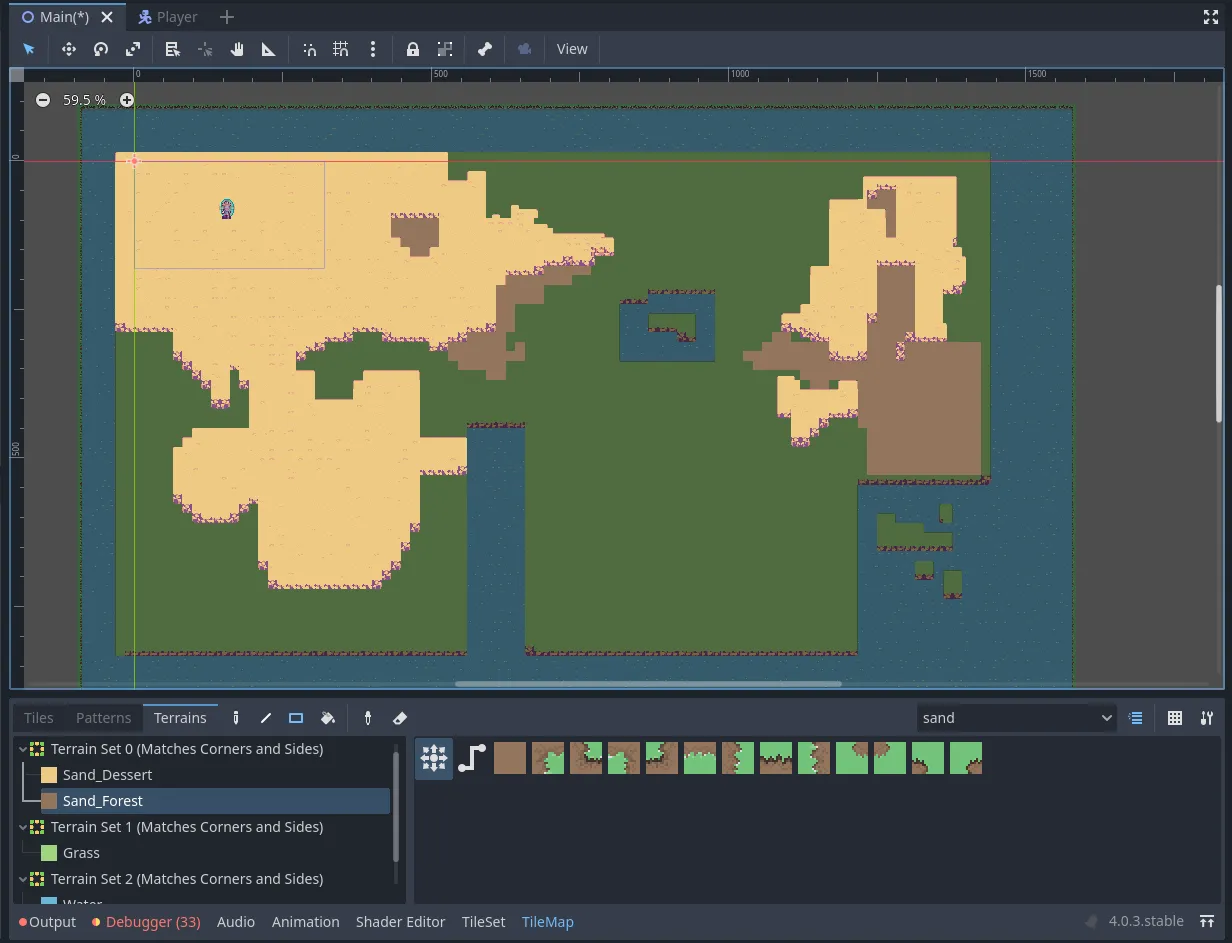Click the Grass color swatch

[x=49, y=853]
